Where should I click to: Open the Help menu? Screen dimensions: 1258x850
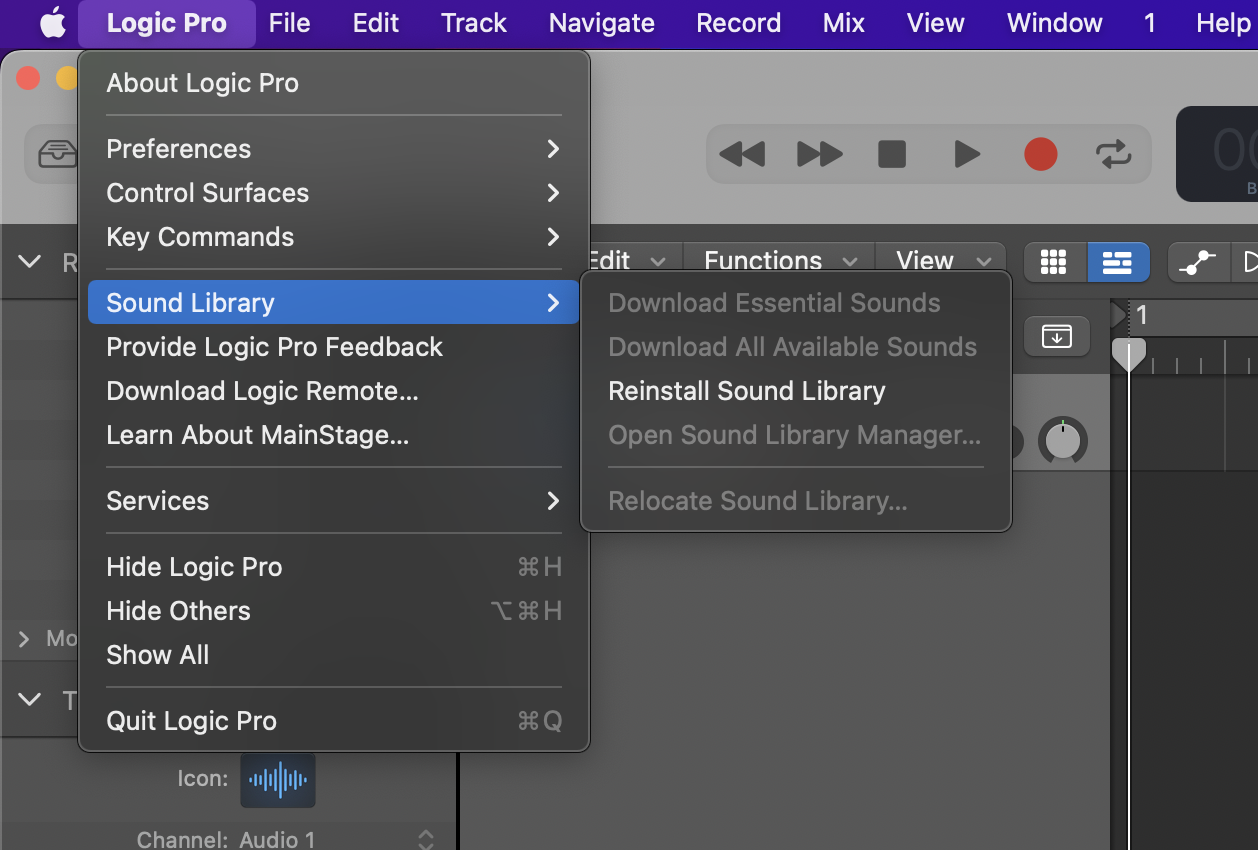coord(1223,23)
